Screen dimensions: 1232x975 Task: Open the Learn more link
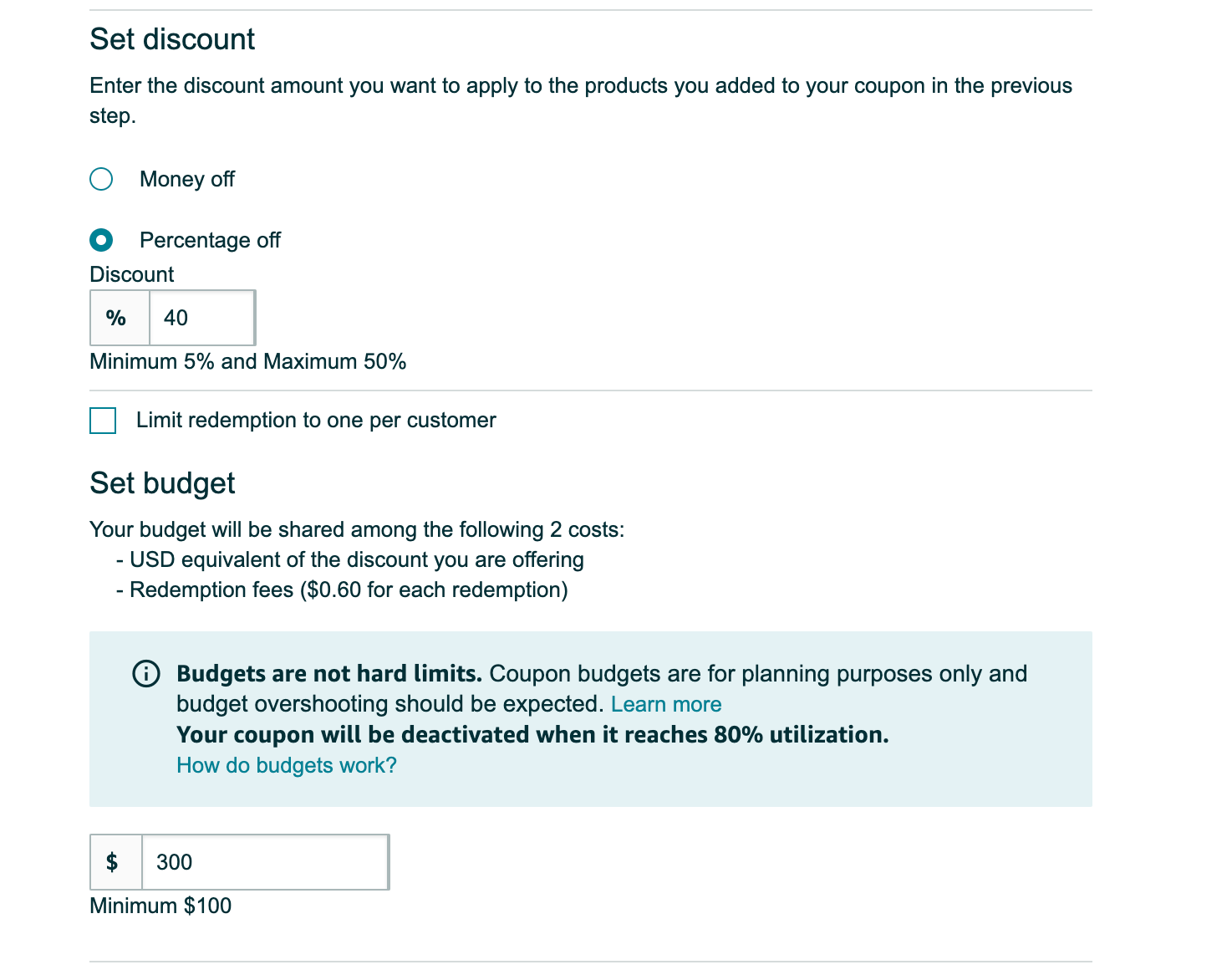pyautogui.click(x=666, y=704)
